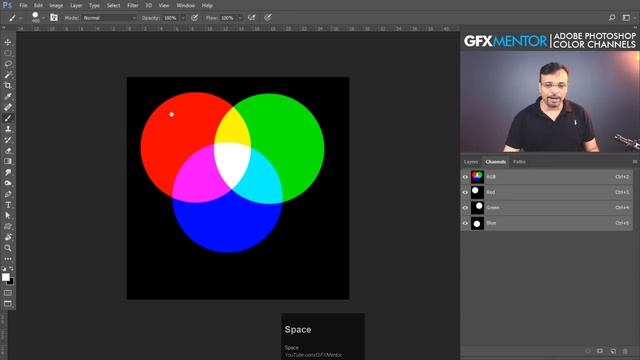Toggle pressure for size icon
This screenshot has height=360, width=640.
268,18
